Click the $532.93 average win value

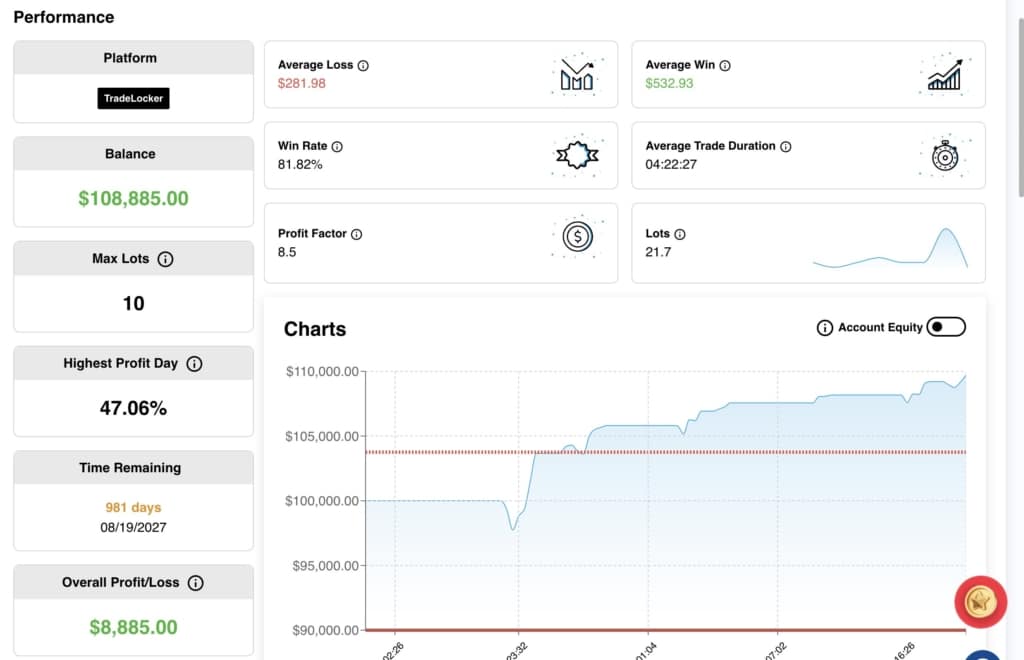point(669,84)
